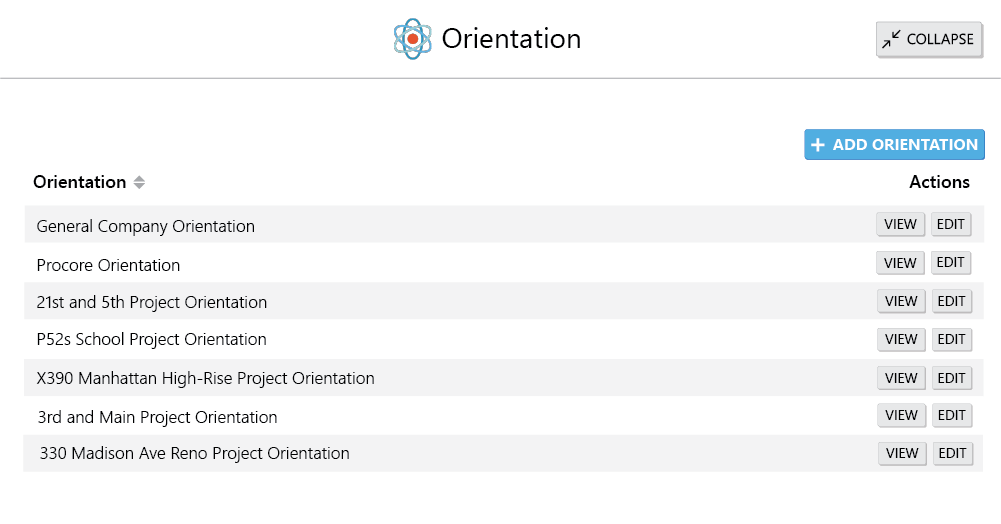Click the collapse arrows icon
This screenshot has width=1001, height=524.
pyautogui.click(x=891, y=40)
